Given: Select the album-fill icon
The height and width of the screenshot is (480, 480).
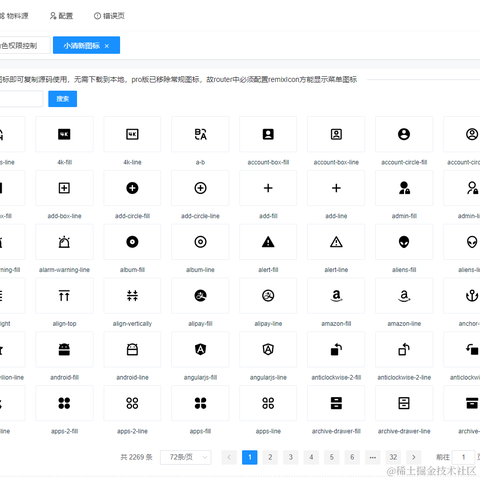Looking at the screenshot, I should (x=132, y=242).
